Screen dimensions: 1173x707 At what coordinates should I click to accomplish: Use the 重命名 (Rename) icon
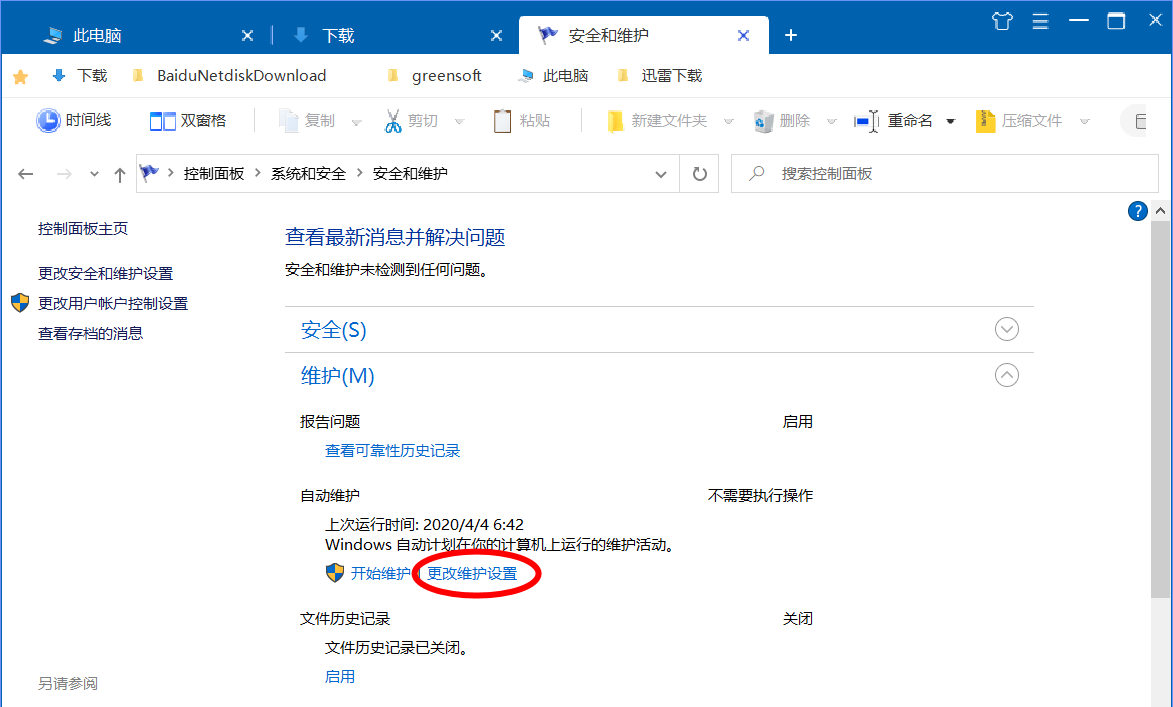point(866,120)
